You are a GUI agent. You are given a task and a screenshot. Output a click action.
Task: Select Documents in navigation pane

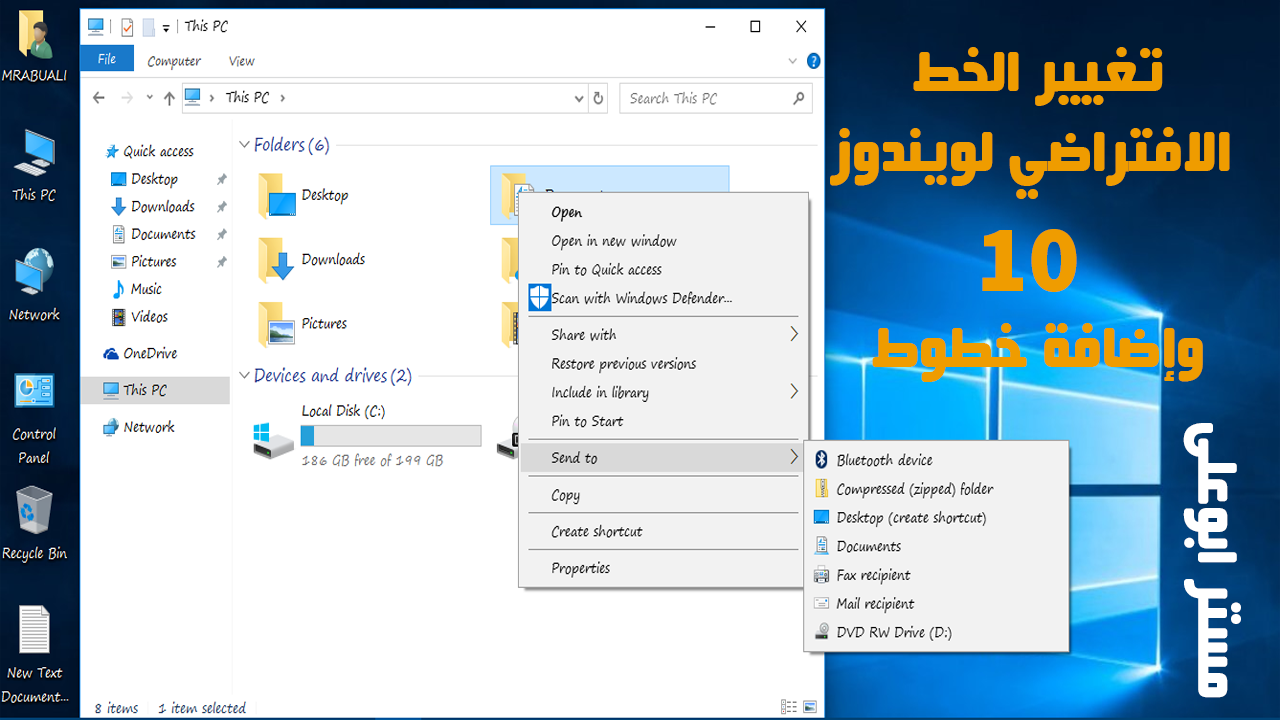coord(153,234)
